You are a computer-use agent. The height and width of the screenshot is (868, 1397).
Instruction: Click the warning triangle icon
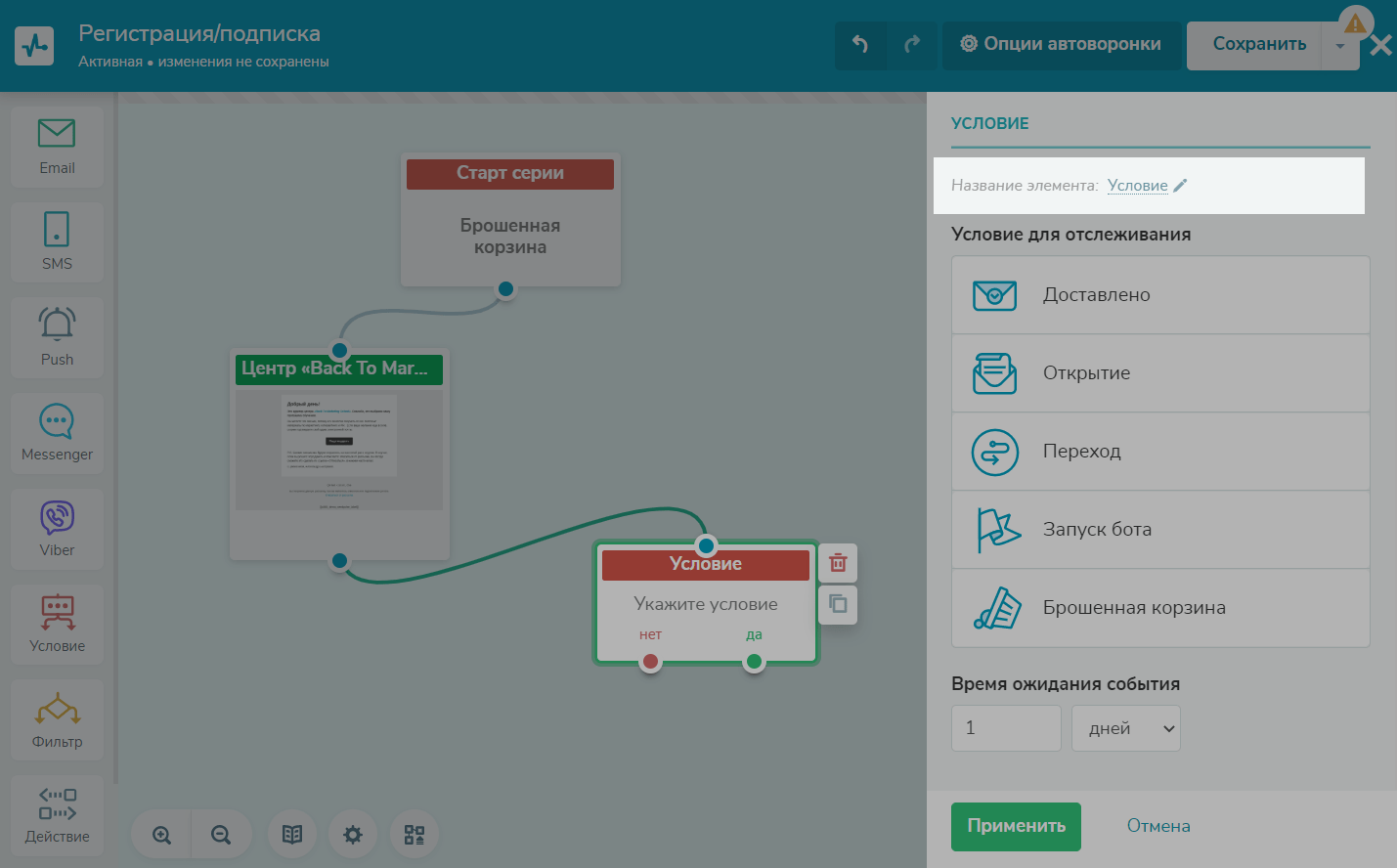[x=1355, y=23]
